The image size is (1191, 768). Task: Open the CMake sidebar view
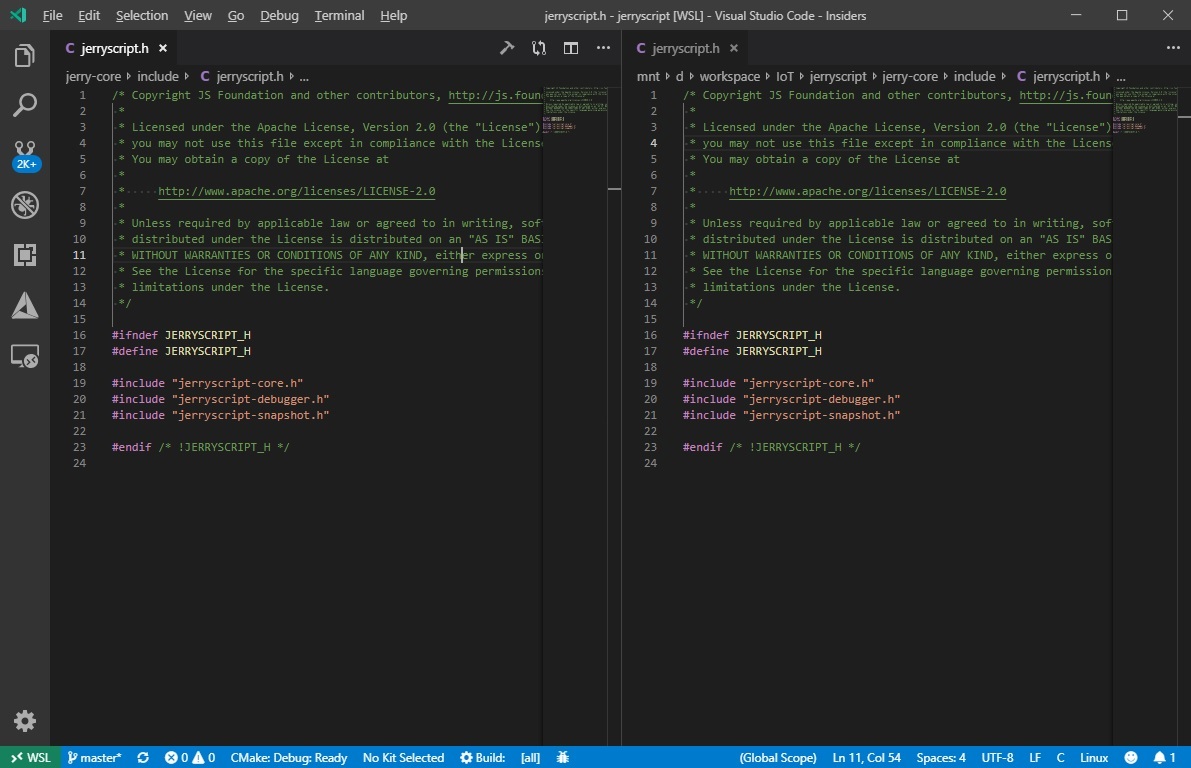coord(24,307)
